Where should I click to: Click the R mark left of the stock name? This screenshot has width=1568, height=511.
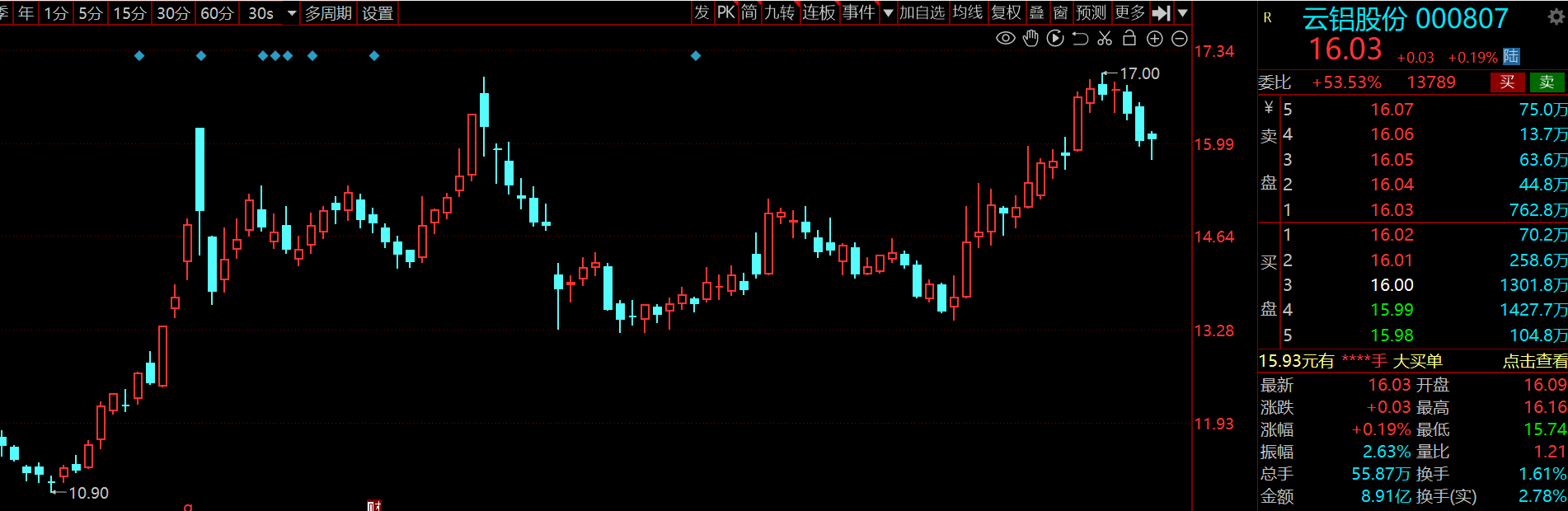click(x=1267, y=17)
